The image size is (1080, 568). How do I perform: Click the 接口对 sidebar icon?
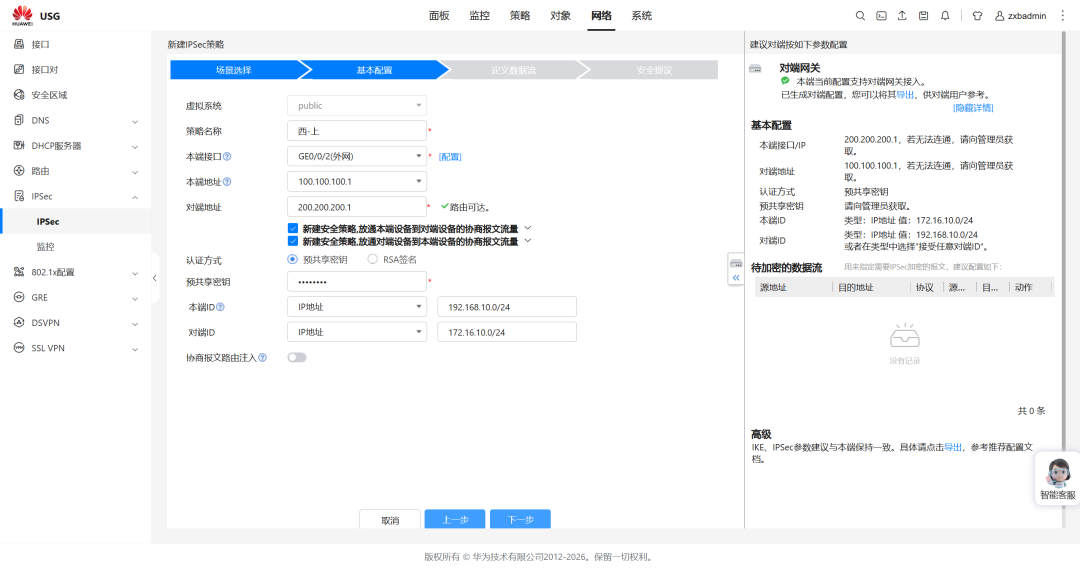[x=19, y=70]
